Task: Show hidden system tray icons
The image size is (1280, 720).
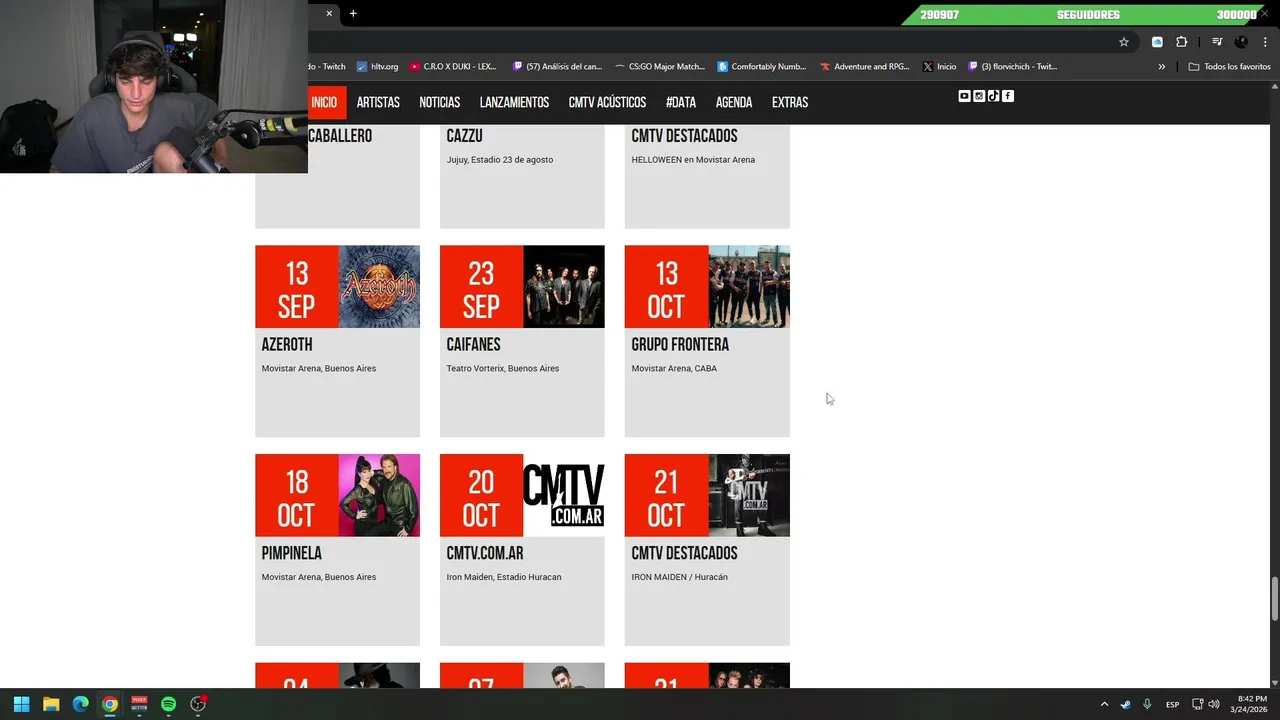Action: 1104,704
